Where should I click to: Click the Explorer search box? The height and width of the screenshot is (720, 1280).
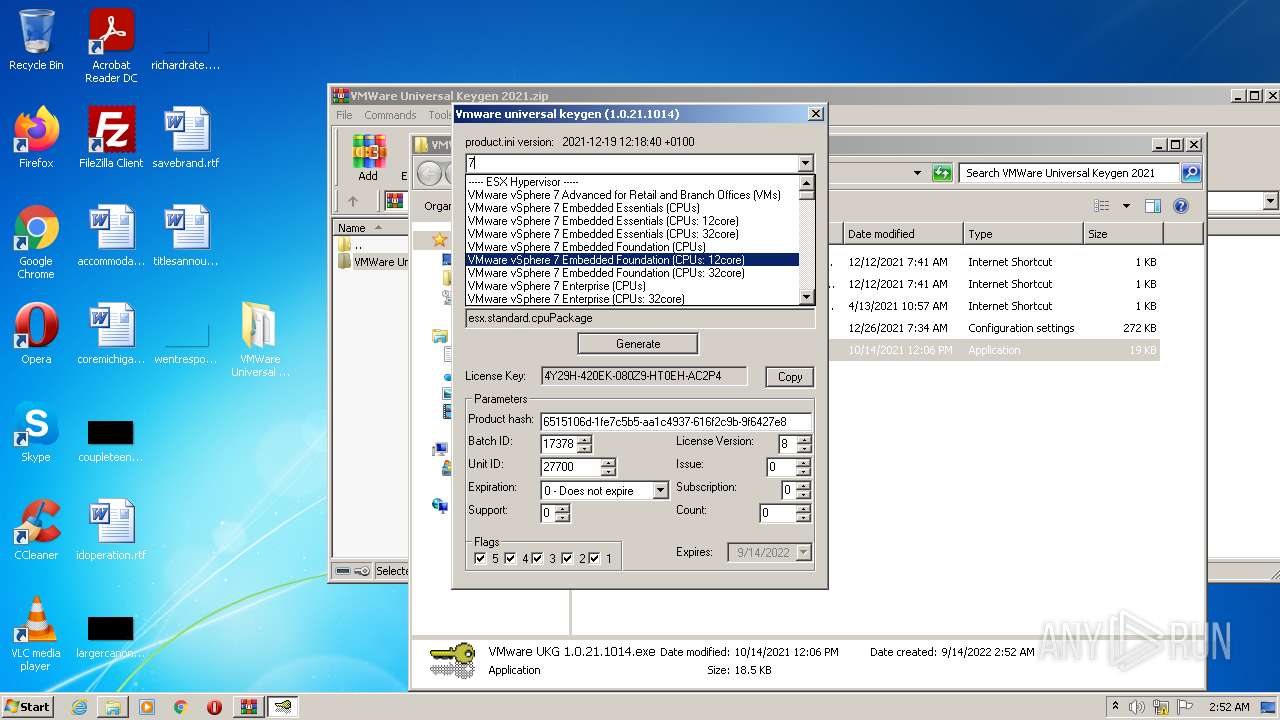1069,173
